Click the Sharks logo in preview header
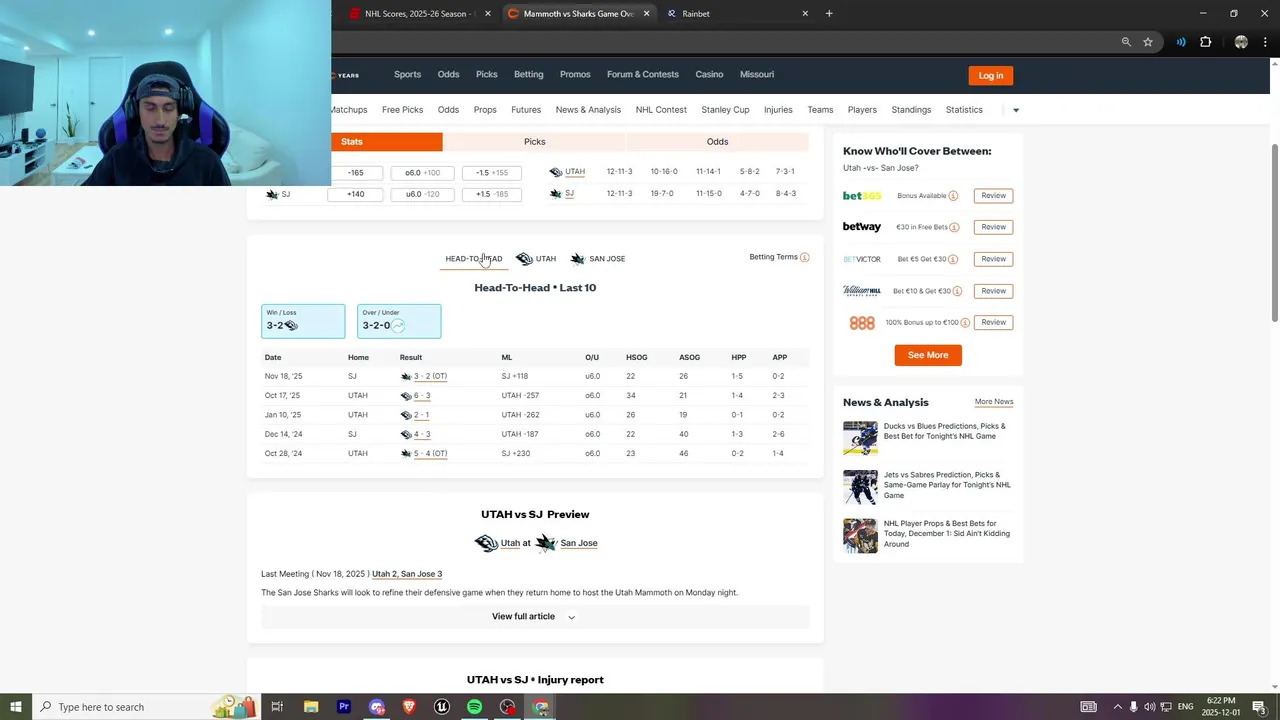The image size is (1280, 720). pyautogui.click(x=546, y=543)
